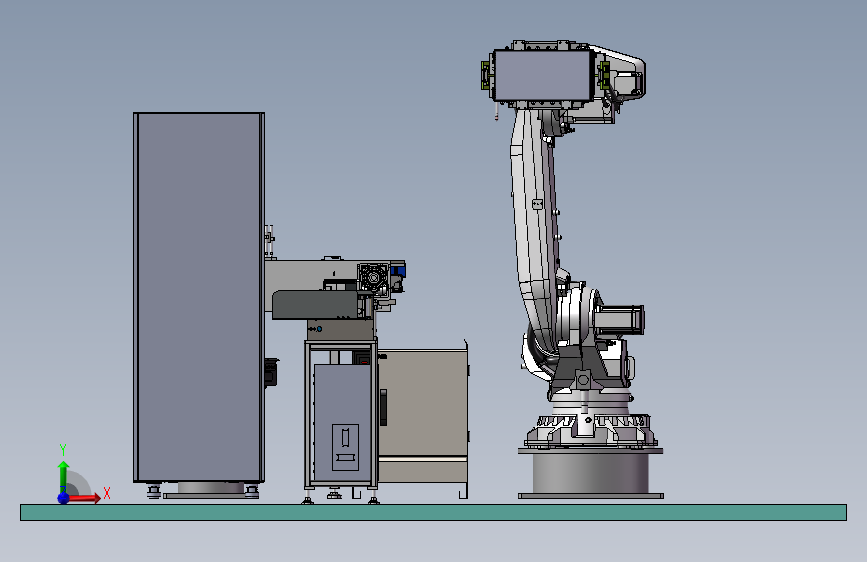The height and width of the screenshot is (562, 867).
Task: Click the red X axis arrow of the triad
Action: (x=84, y=498)
